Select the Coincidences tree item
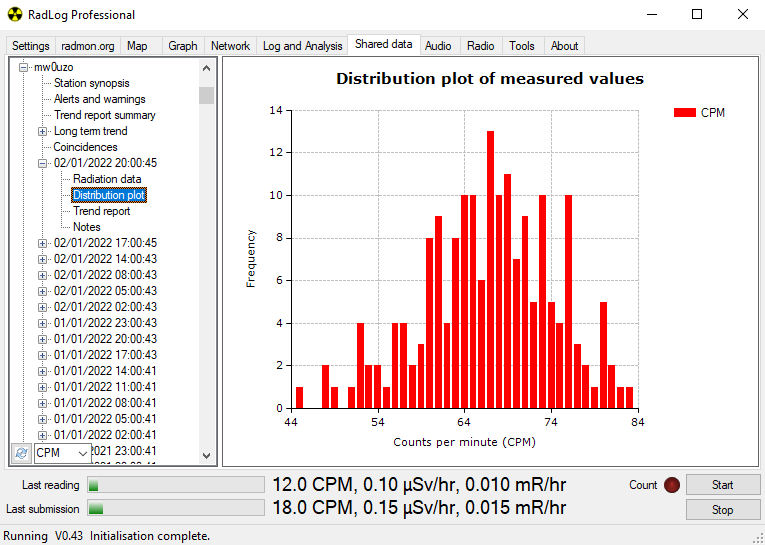 (85, 147)
